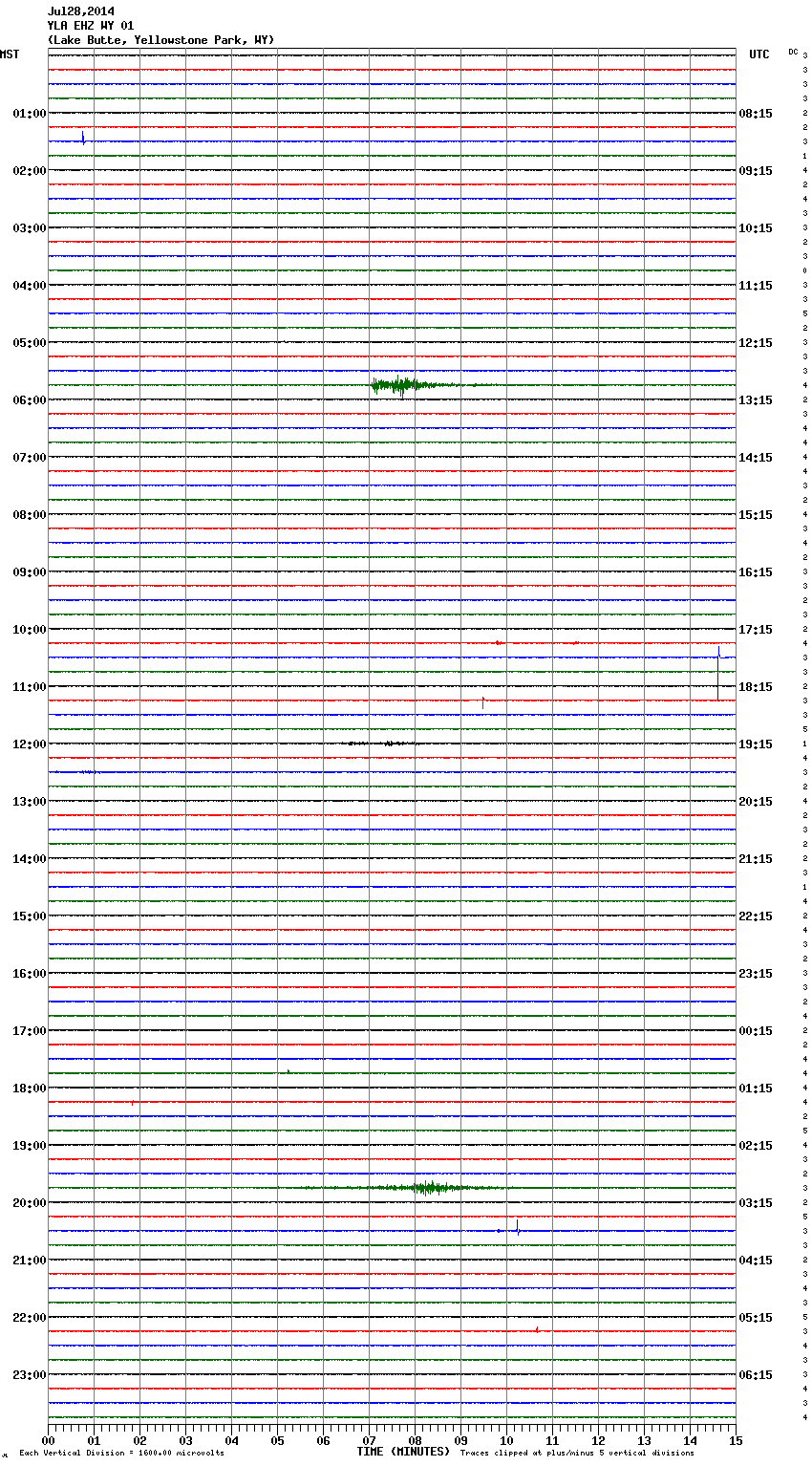Click the 00:15 UTC time label

tap(756, 1031)
